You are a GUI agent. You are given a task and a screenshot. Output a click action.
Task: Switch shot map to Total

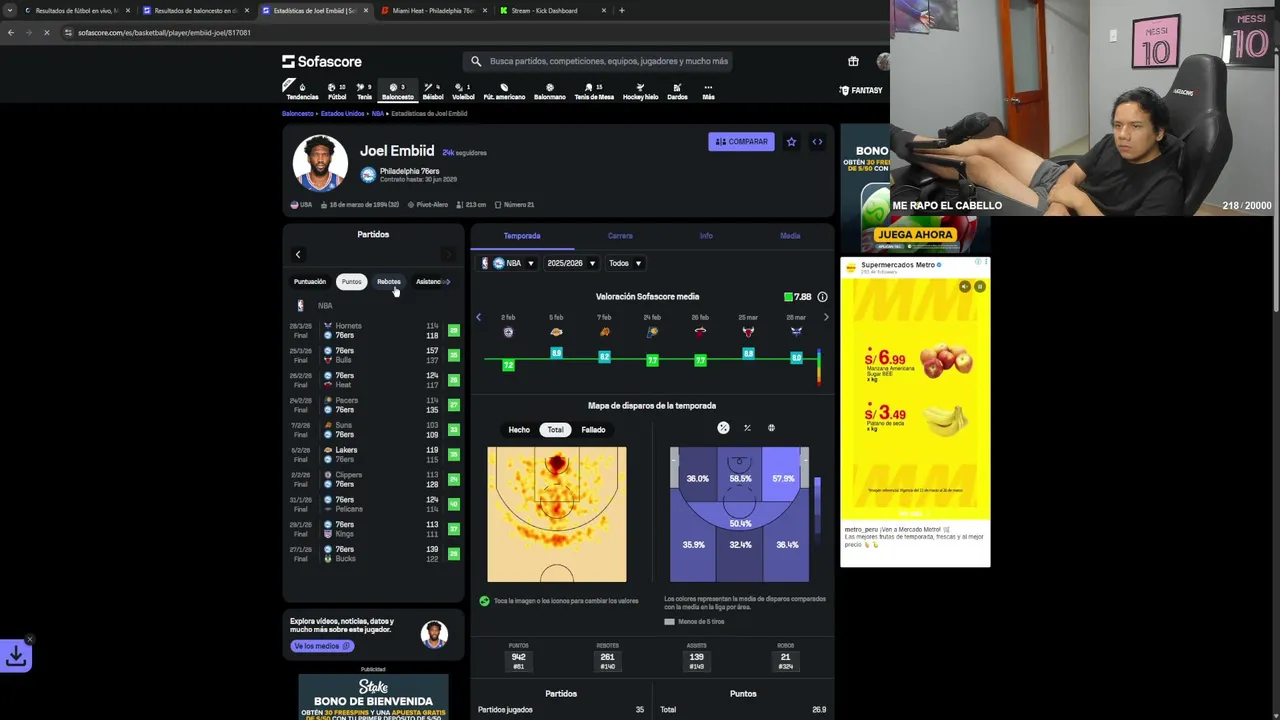click(555, 430)
